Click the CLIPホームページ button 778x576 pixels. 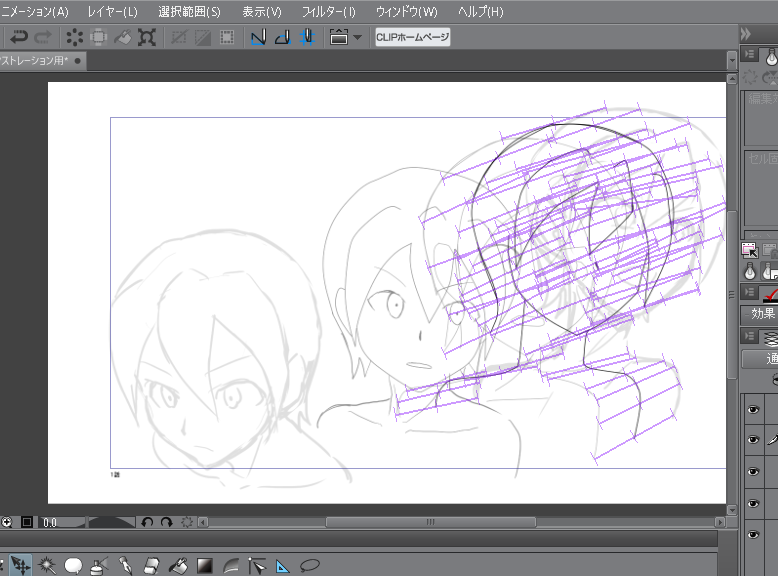click(x=412, y=37)
